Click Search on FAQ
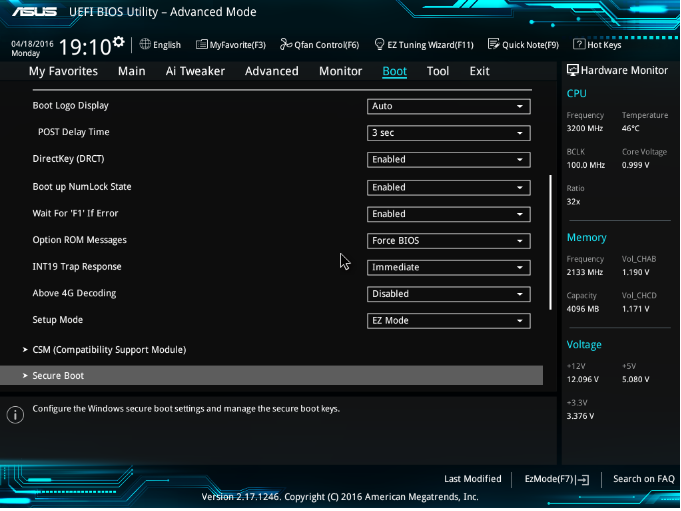This screenshot has width=681, height=511. (644, 479)
